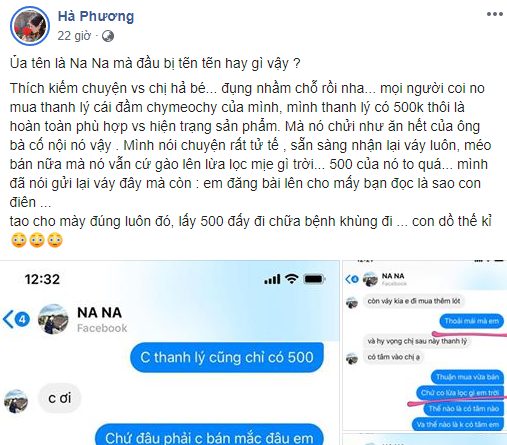Select the message "Chứ đâu phải c bán mắc đâu em"
The width and height of the screenshot is (507, 445).
tap(209, 436)
